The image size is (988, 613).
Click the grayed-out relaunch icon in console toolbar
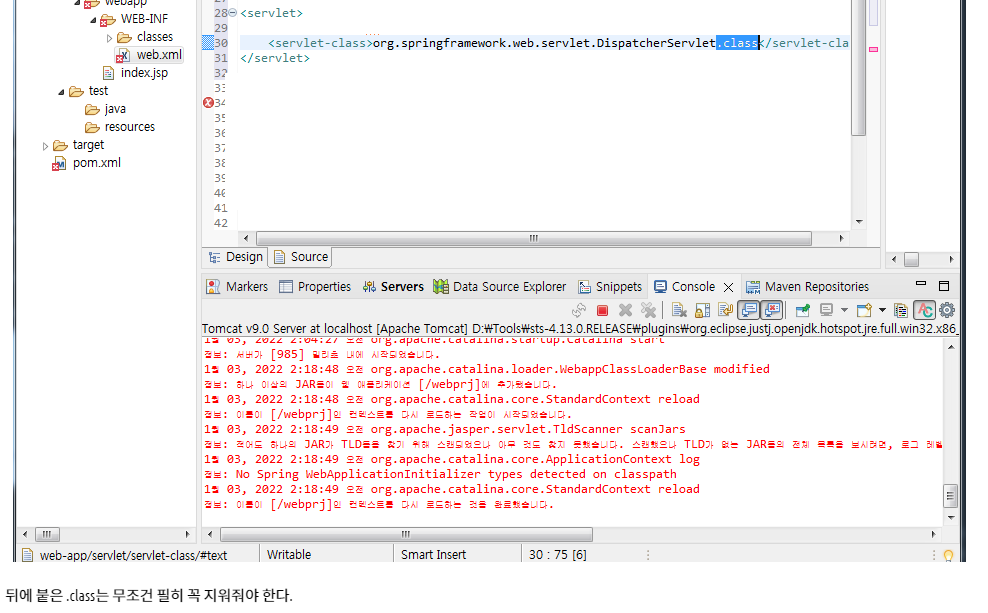click(x=579, y=310)
